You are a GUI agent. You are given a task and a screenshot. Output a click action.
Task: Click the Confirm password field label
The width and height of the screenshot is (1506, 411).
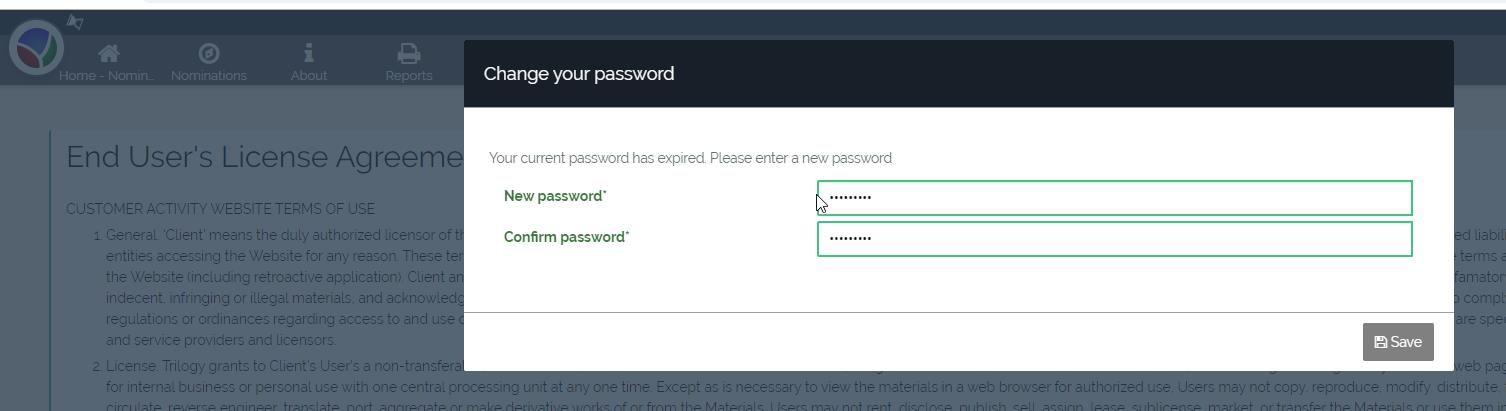click(566, 237)
